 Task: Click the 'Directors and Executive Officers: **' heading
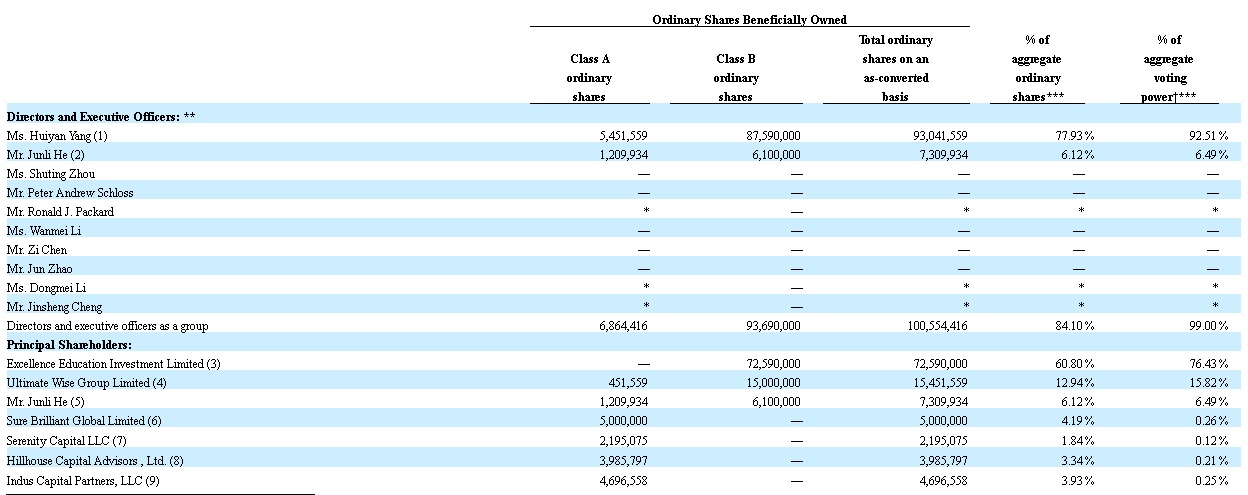pyautogui.click(x=101, y=117)
